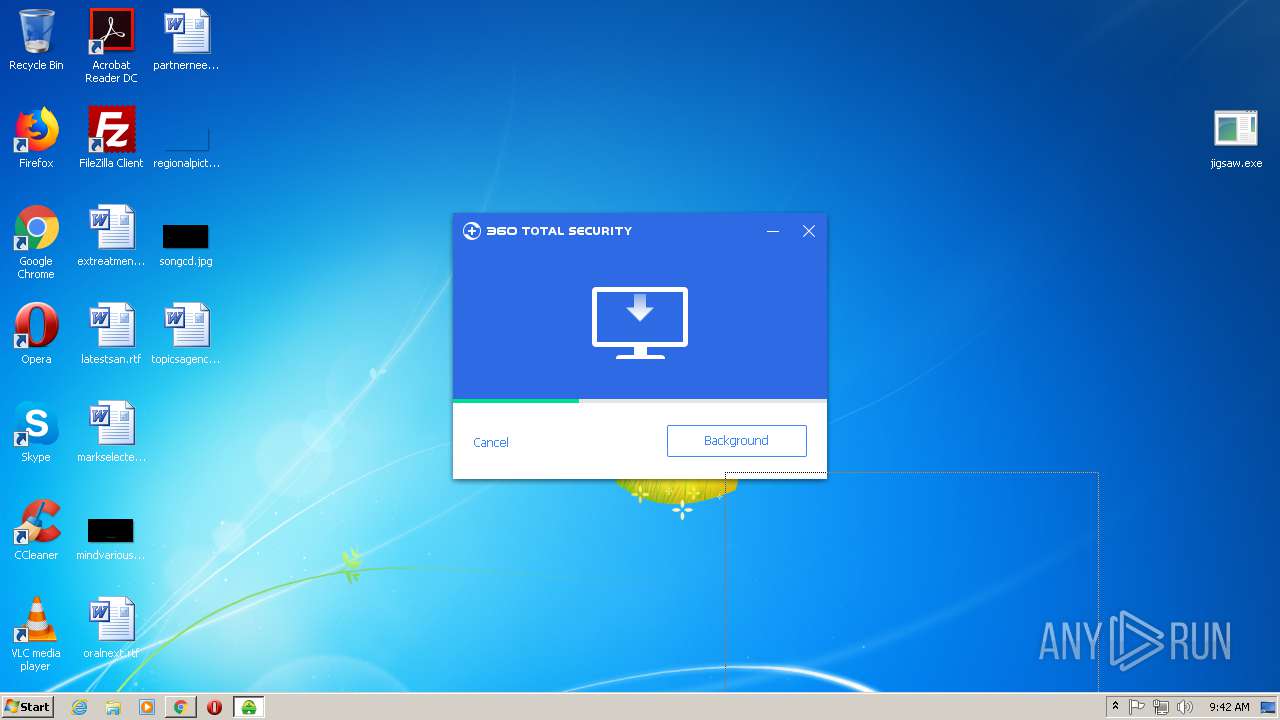Open CCleaner desktop shortcut

pos(36,530)
